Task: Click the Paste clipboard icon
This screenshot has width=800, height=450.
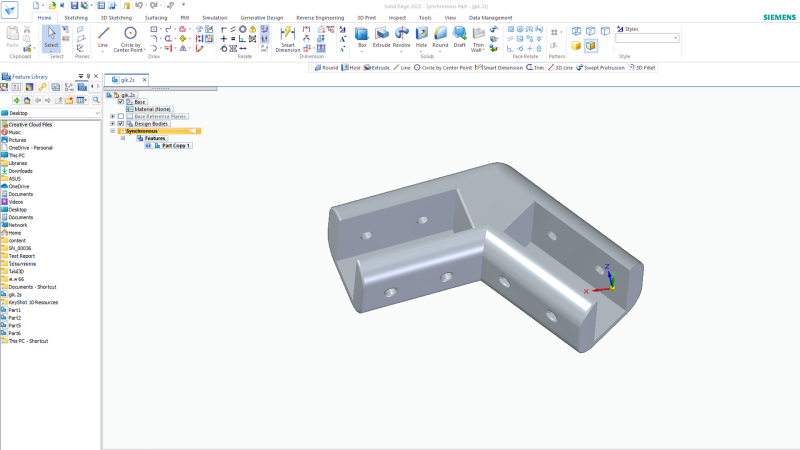Action: point(12,37)
